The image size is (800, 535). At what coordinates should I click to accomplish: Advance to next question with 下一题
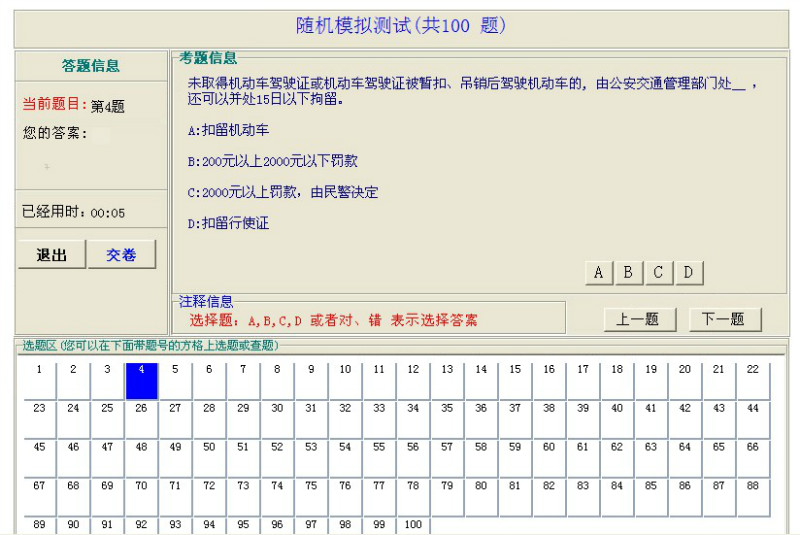(724, 319)
